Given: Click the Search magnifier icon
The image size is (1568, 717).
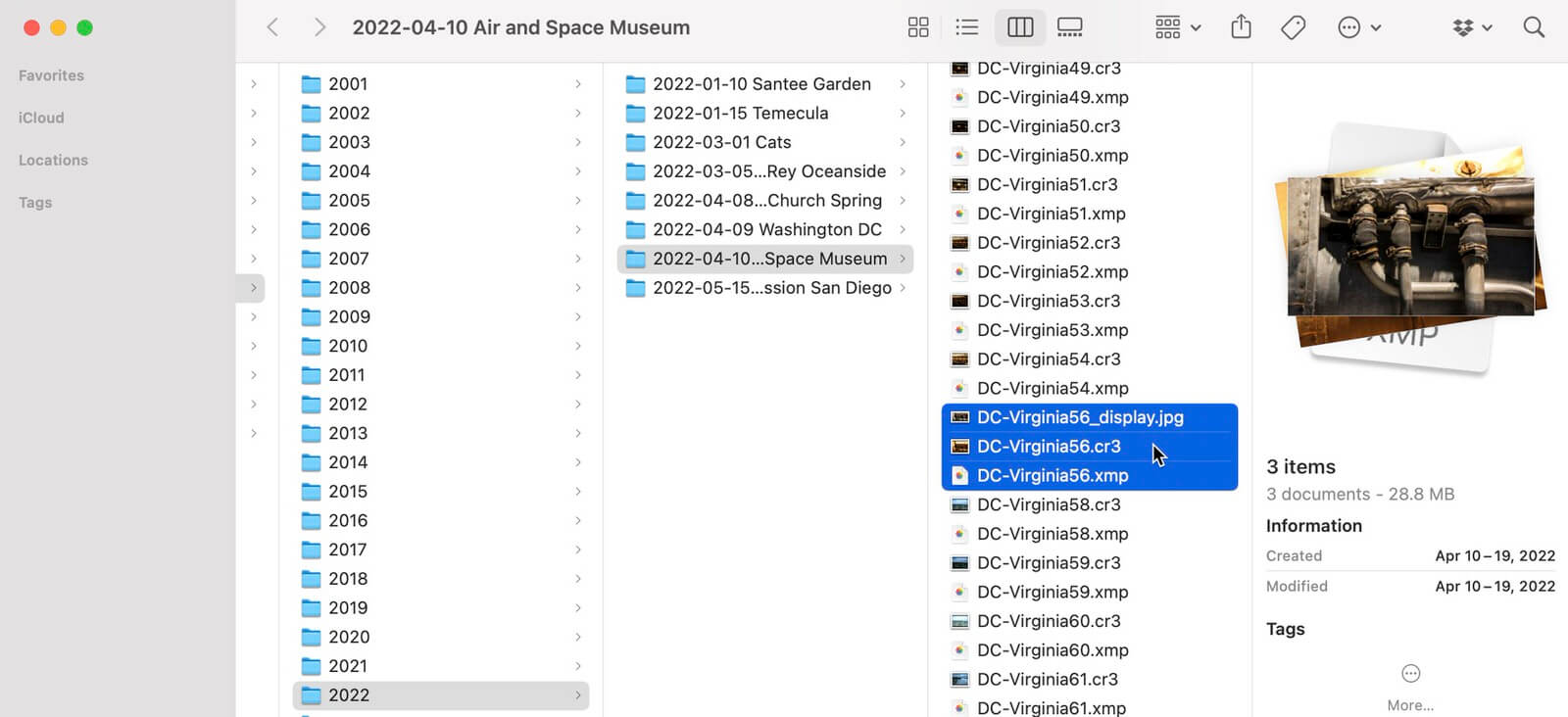Looking at the screenshot, I should [1534, 27].
